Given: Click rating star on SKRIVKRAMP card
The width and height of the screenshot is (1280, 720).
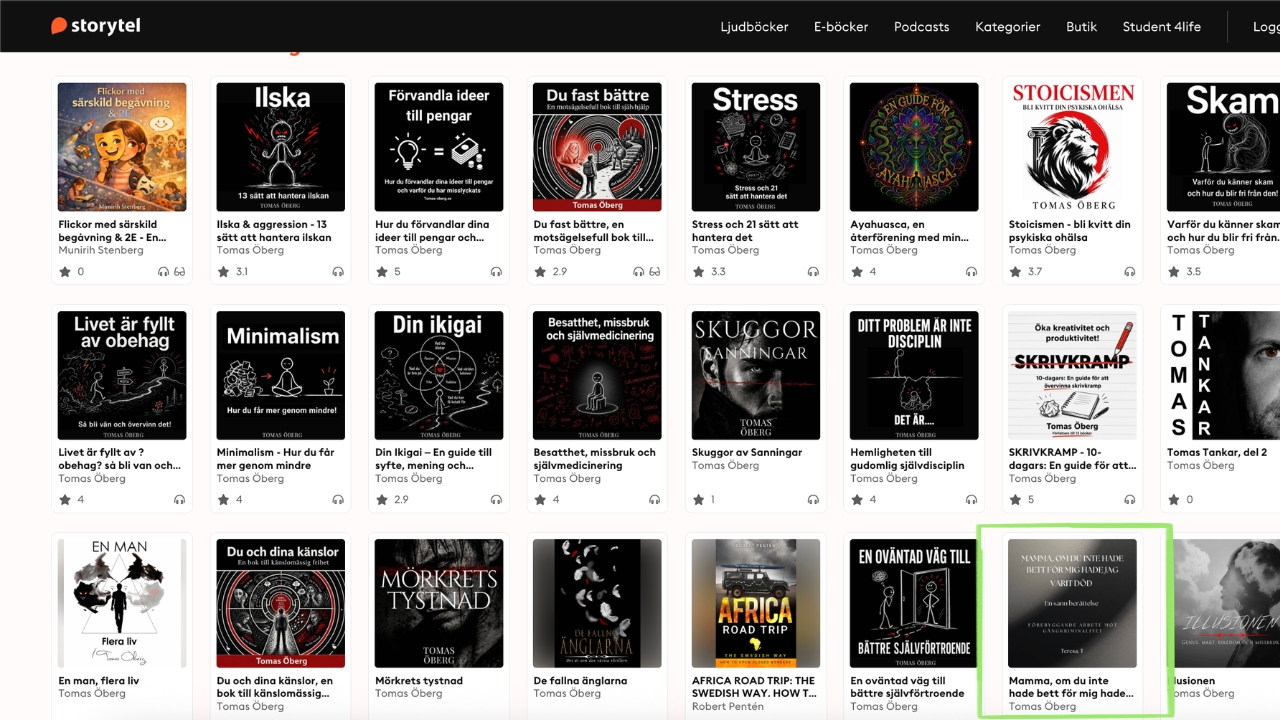Looking at the screenshot, I should click(x=1015, y=500).
